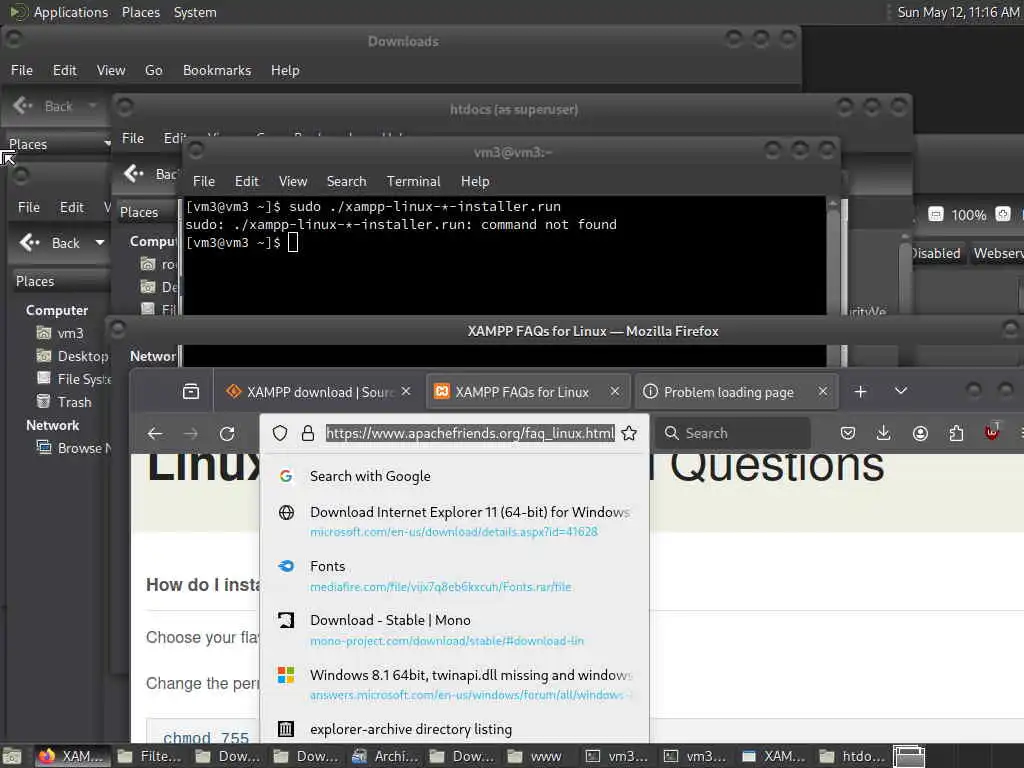Click the padlock site security icon
The width and height of the screenshot is (1024, 768).
(308, 433)
